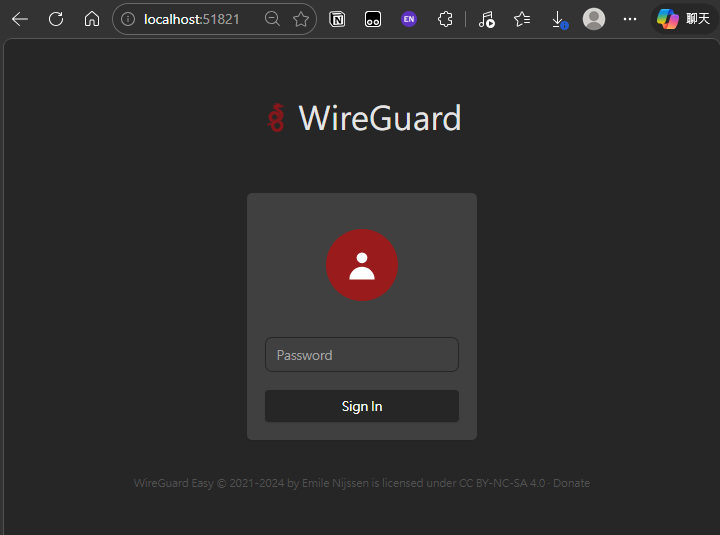Open the CC BY-NC-SA 4.0 license link
Viewport: 720px width, 535px height.
coord(502,483)
